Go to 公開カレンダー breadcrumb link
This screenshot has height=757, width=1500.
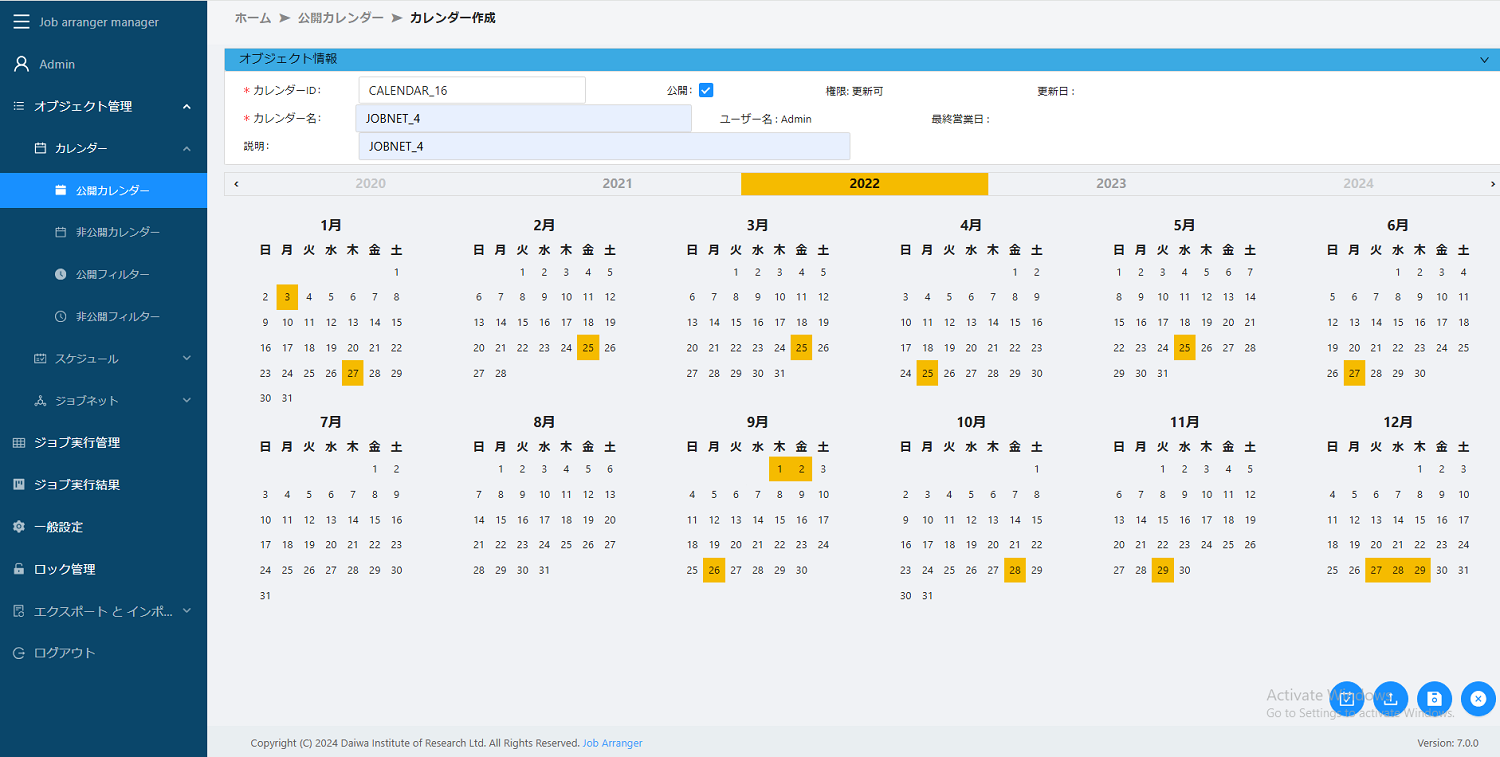(340, 18)
